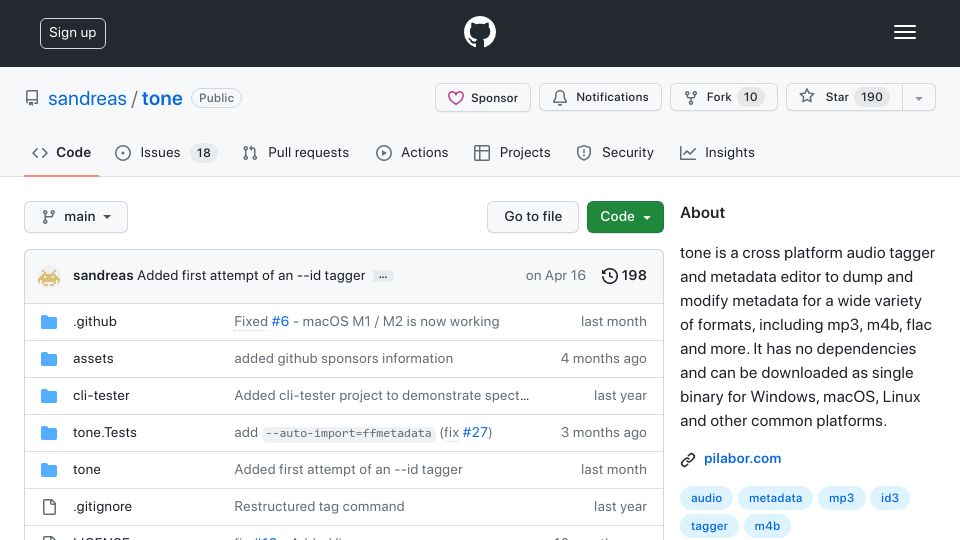Image resolution: width=960 pixels, height=540 pixels.
Task: Click the fork count badge 10
Action: point(751,97)
